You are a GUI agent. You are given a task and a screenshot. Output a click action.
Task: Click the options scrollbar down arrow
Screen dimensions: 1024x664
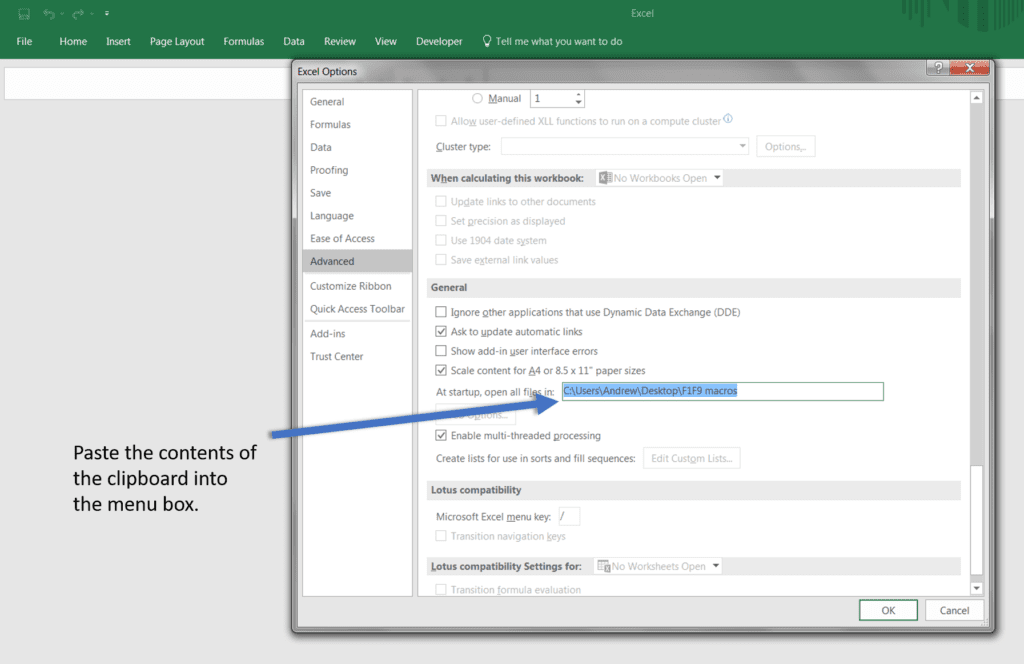(x=976, y=588)
